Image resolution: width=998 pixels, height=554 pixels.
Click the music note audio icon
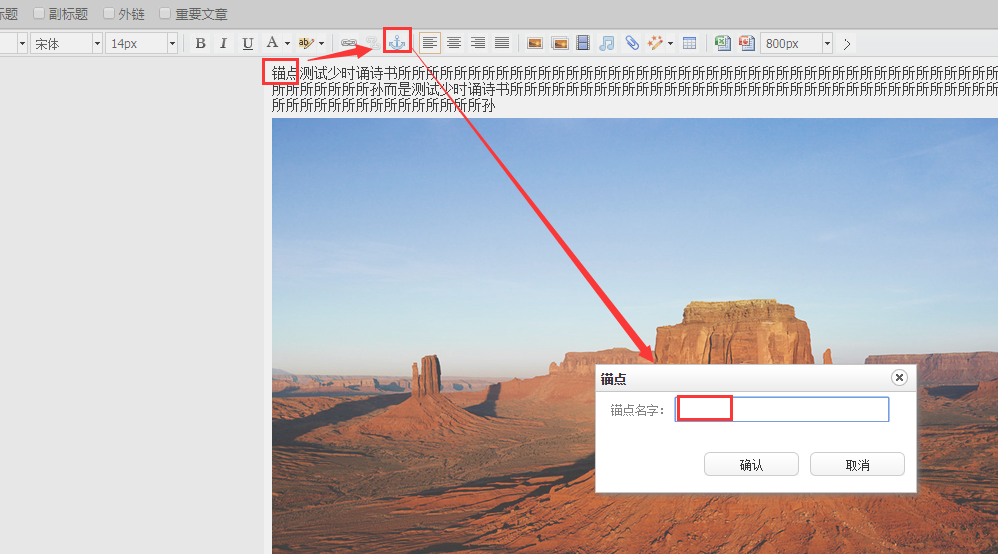click(x=606, y=43)
